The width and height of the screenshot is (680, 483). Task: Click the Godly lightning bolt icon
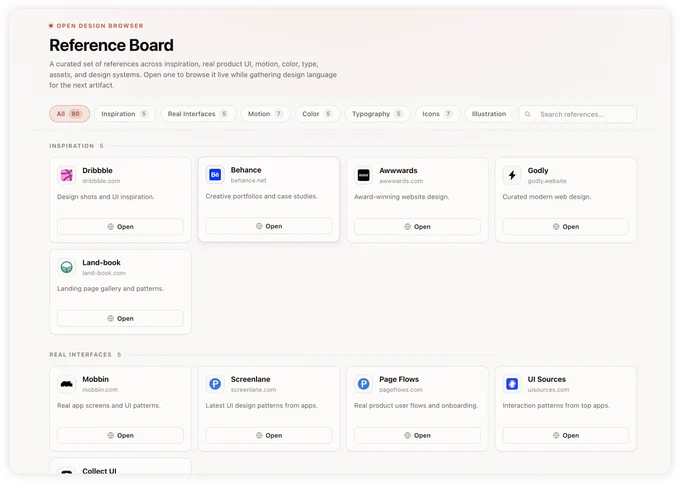click(x=512, y=175)
